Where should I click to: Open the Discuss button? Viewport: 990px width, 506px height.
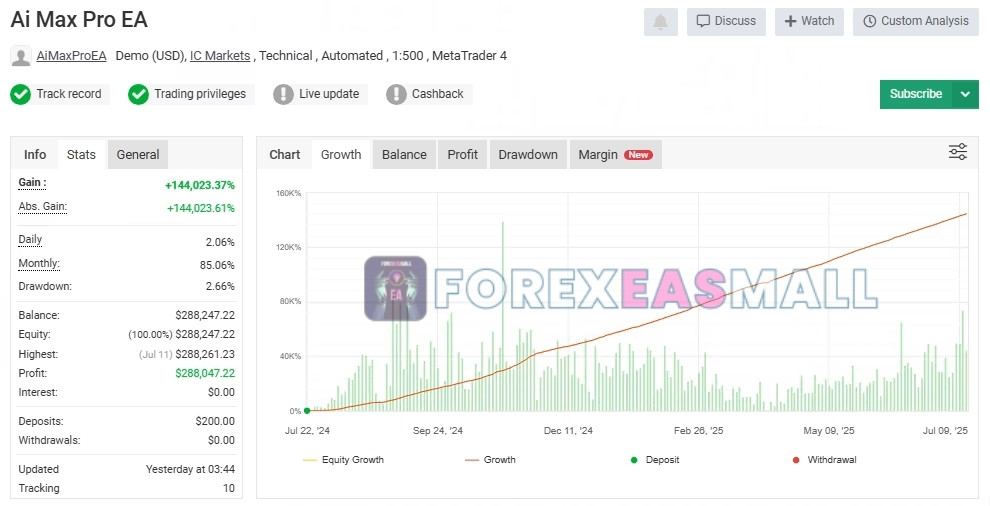726,21
